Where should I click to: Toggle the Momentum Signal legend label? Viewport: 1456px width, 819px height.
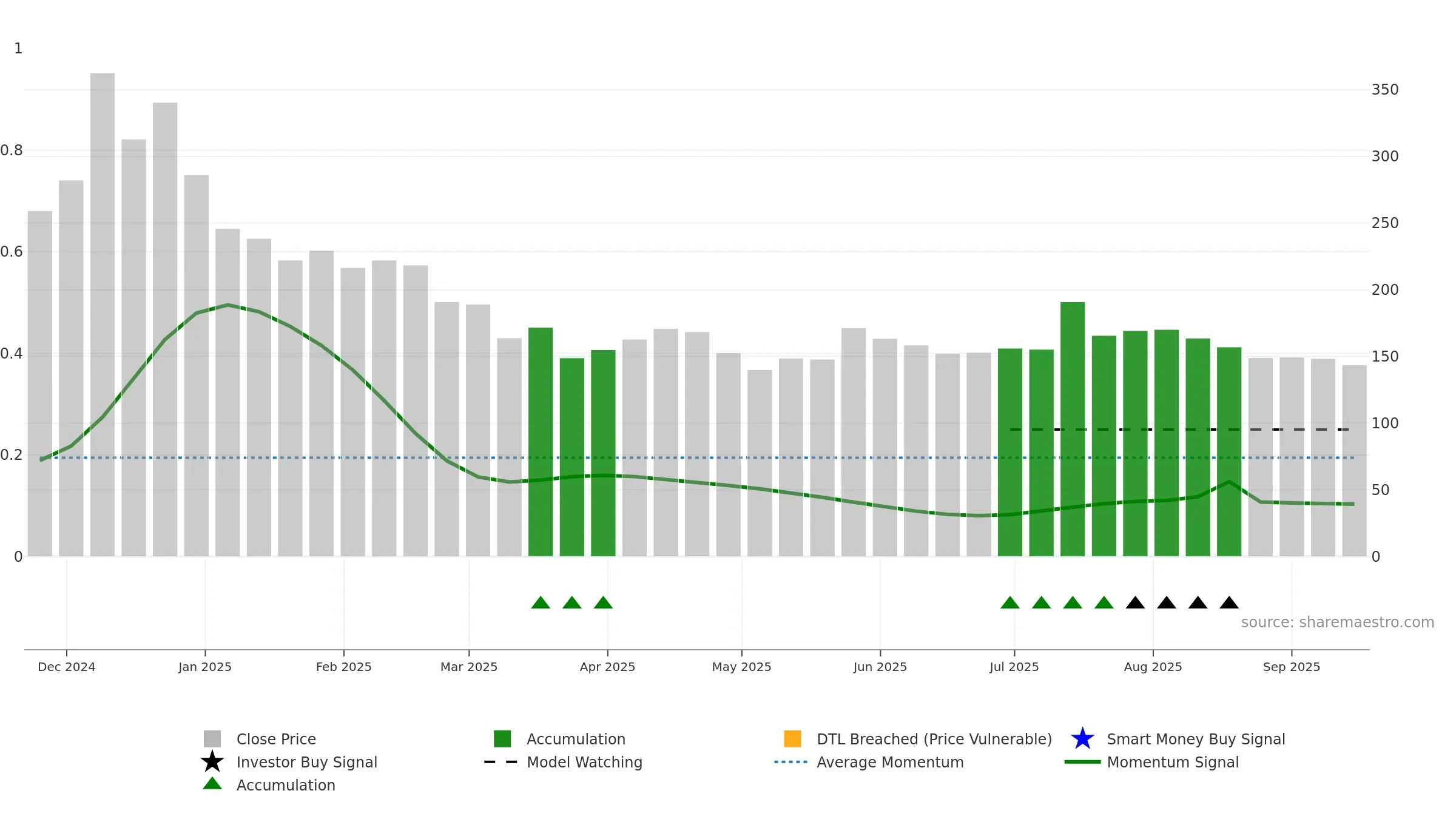click(x=1173, y=762)
